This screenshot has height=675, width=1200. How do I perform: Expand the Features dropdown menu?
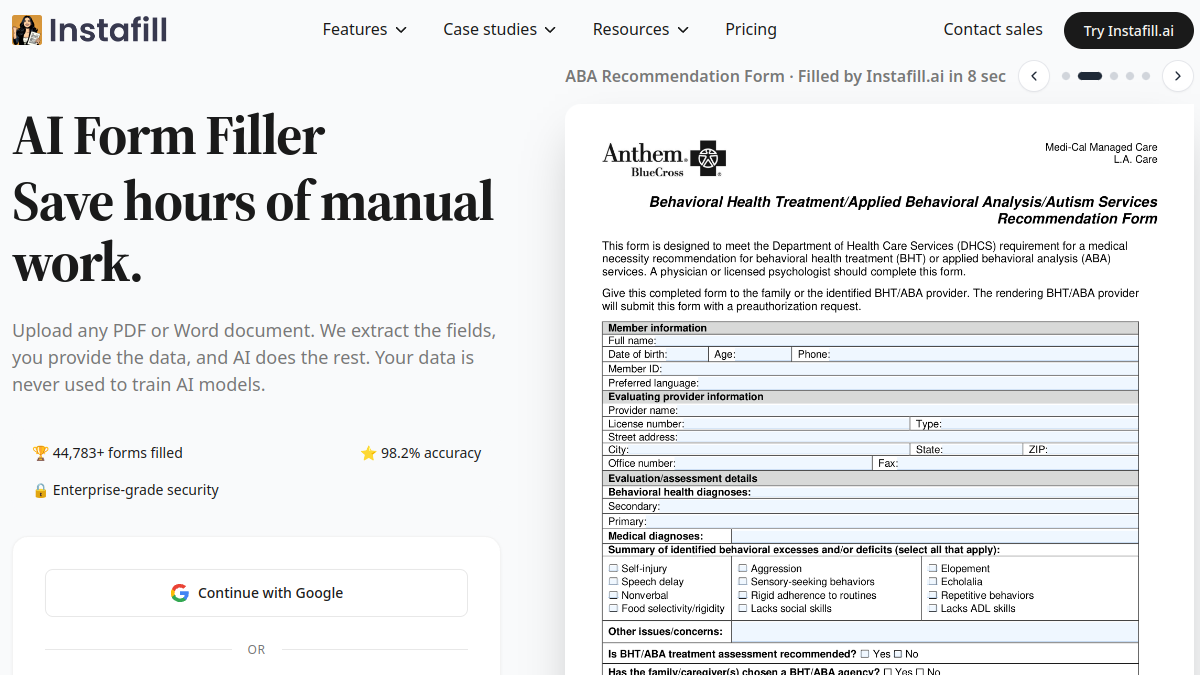coord(365,29)
